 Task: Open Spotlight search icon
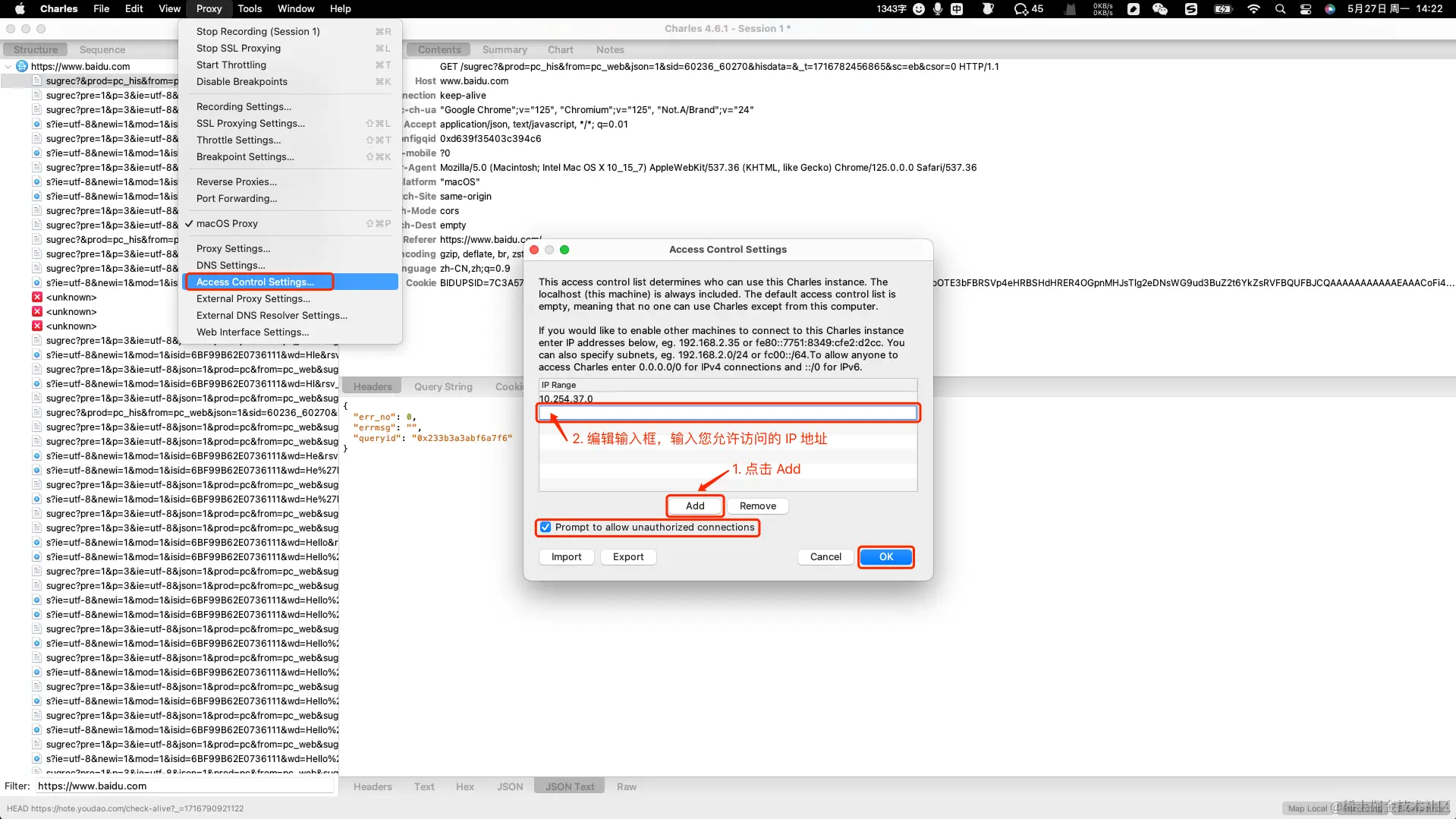pos(1280,9)
